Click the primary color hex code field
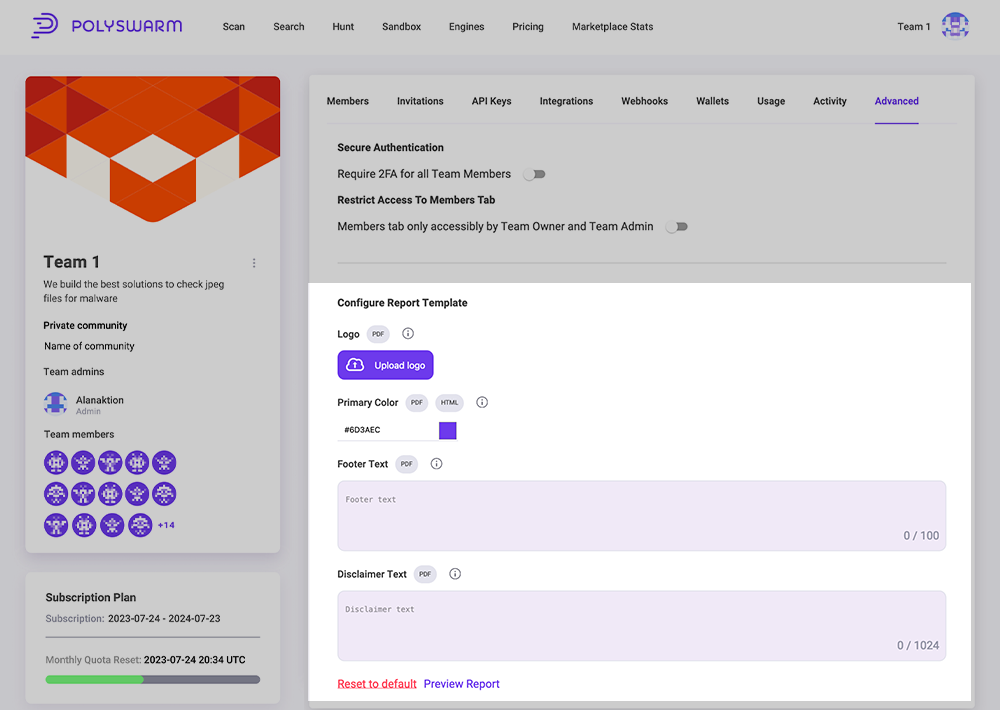This screenshot has width=1000, height=710. (385, 430)
